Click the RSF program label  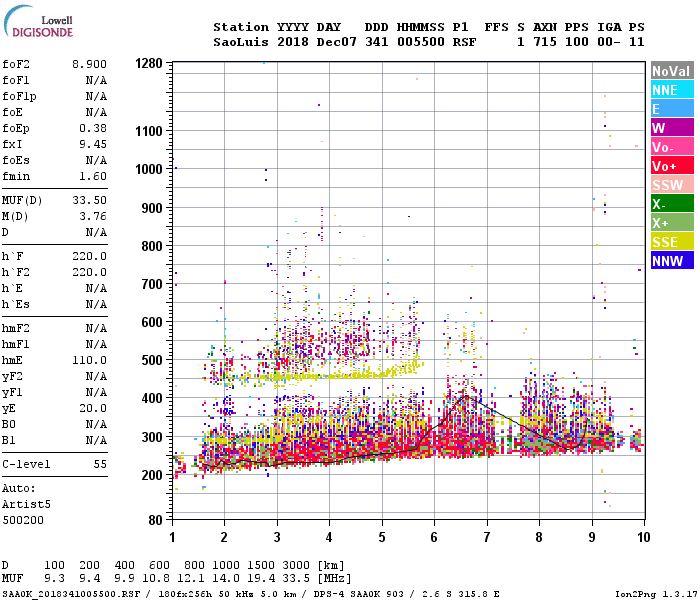click(x=465, y=42)
